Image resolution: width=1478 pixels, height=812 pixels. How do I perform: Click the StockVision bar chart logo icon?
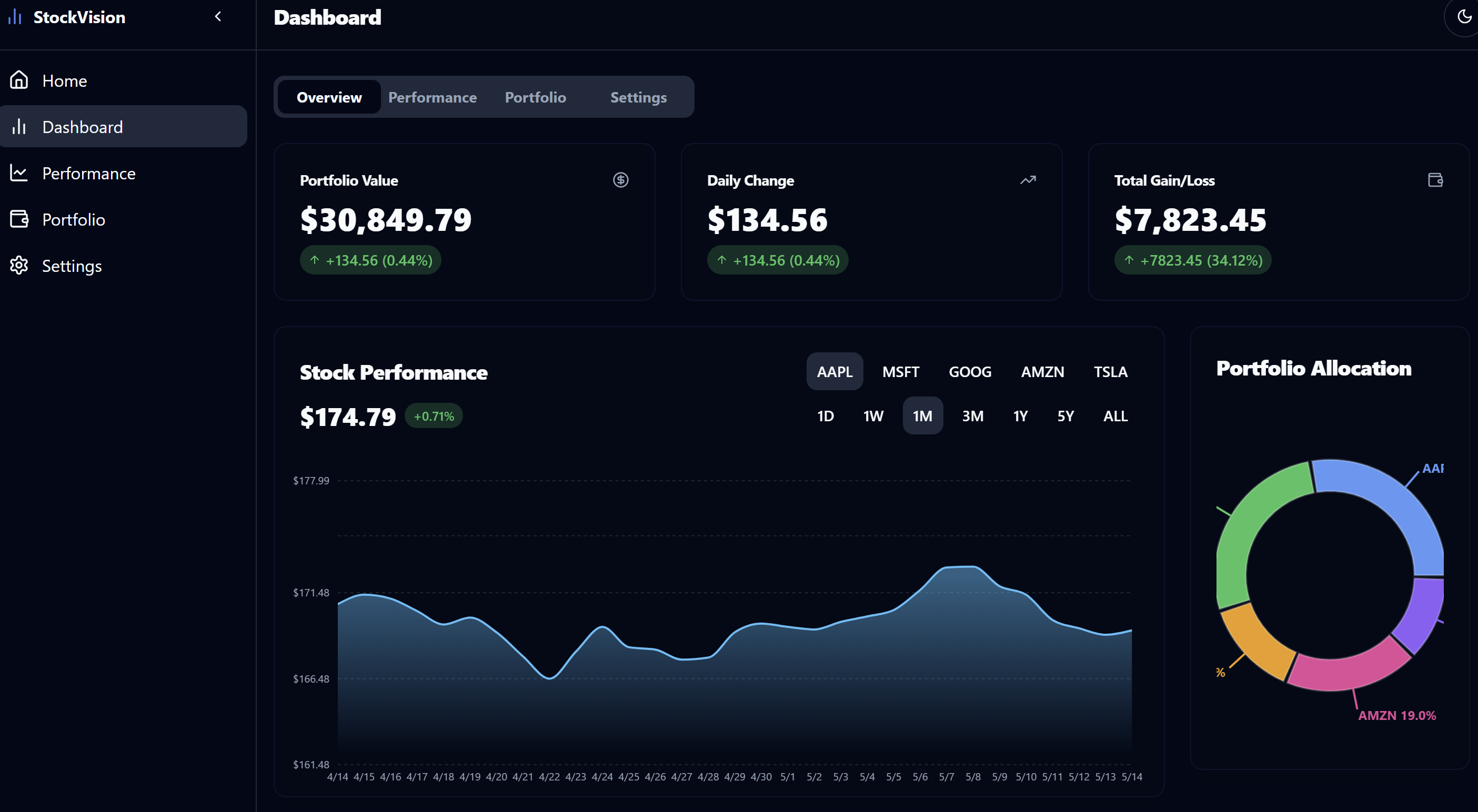15,17
